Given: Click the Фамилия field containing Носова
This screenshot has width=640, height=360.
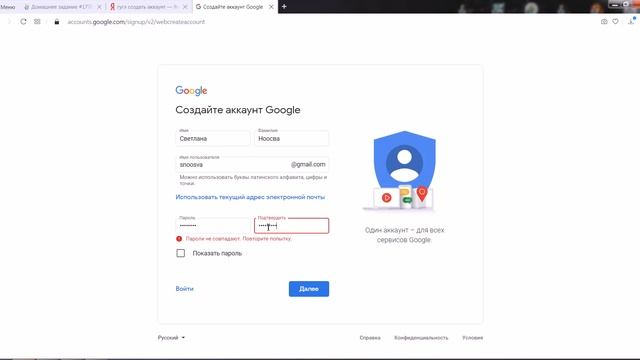Looking at the screenshot, I should pyautogui.click(x=291, y=138).
